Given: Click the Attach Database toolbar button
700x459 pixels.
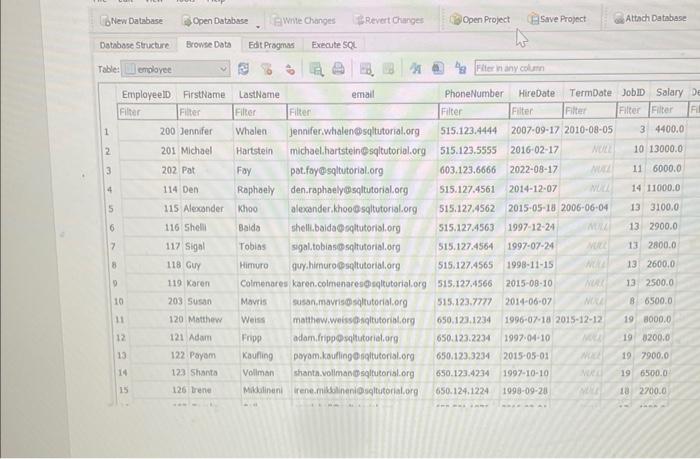Looking at the screenshot, I should (650, 18).
